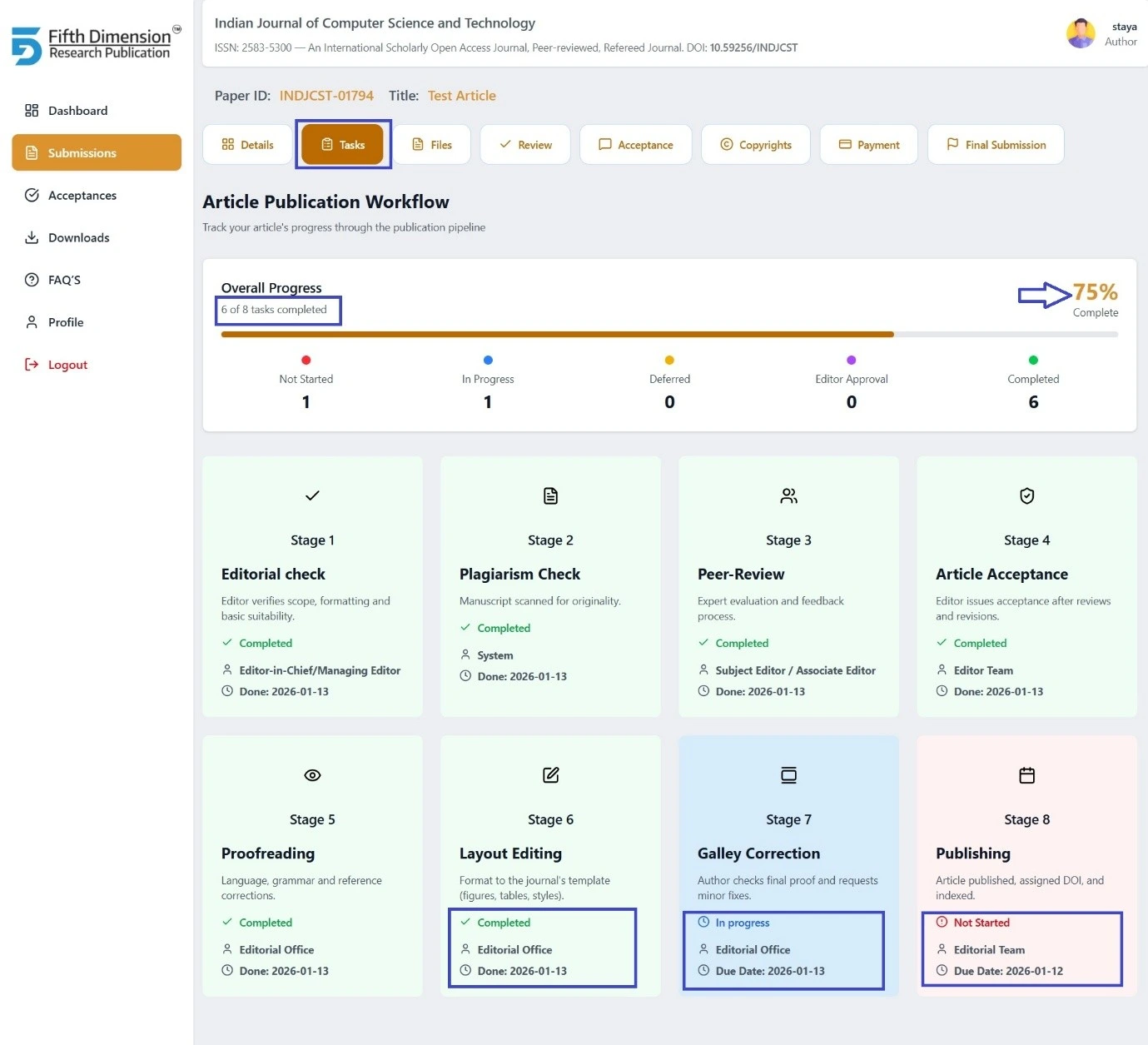Image resolution: width=1148 pixels, height=1045 pixels.
Task: Click the Galley Correction heading
Action: click(758, 853)
